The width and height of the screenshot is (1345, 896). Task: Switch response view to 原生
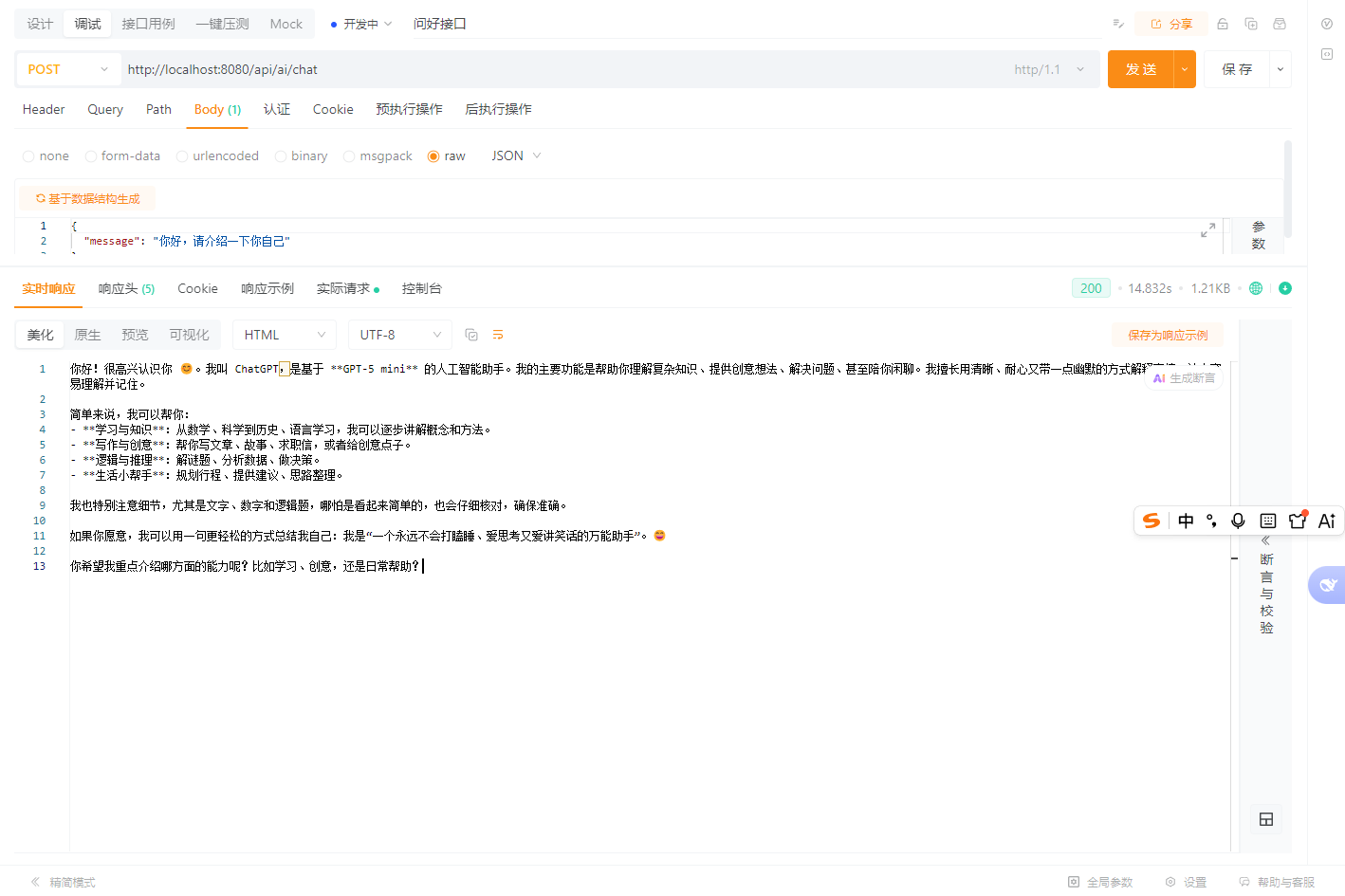pos(87,335)
